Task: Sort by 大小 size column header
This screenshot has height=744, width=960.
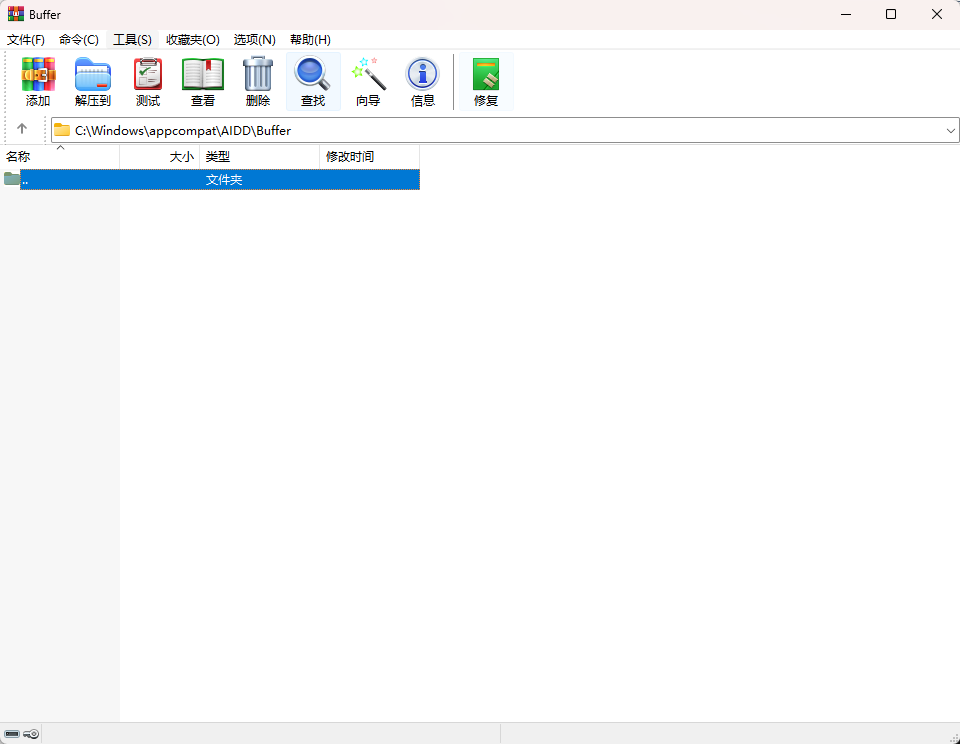Action: coord(160,157)
